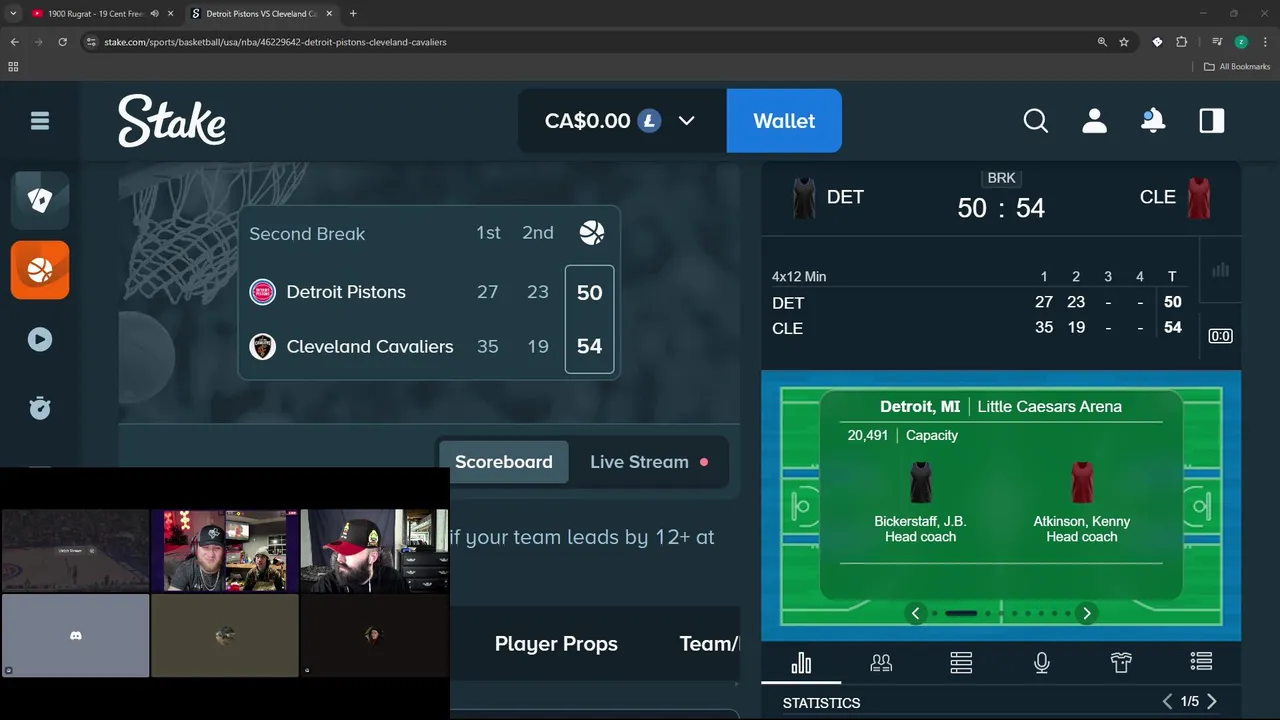Viewport: 1280px width, 720px height.
Task: Click the 0:0 score toggle icon
Action: 1220,336
